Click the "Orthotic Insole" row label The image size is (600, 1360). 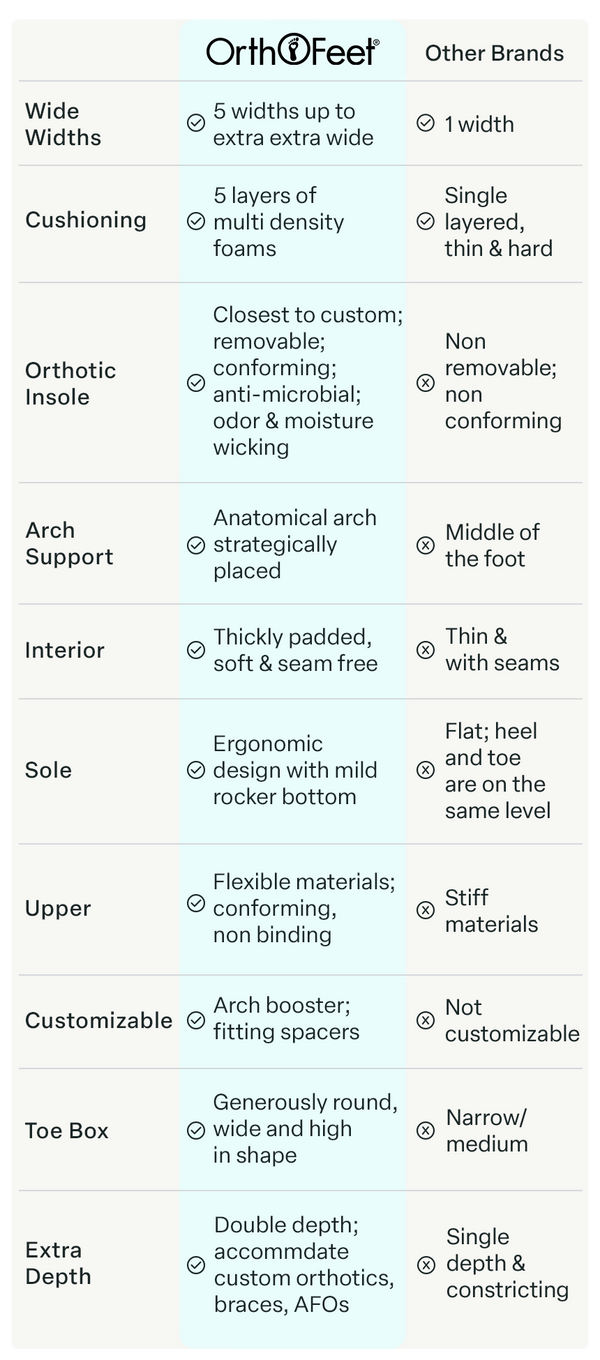click(70, 383)
